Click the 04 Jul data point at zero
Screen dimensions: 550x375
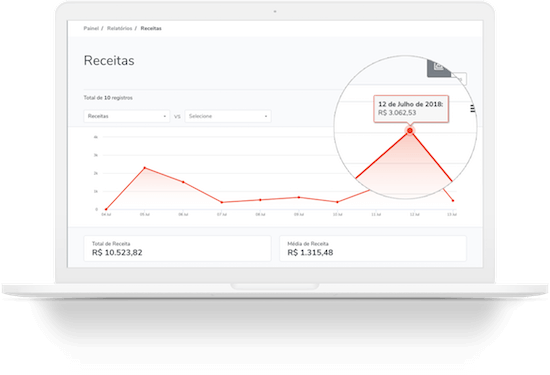pos(106,209)
